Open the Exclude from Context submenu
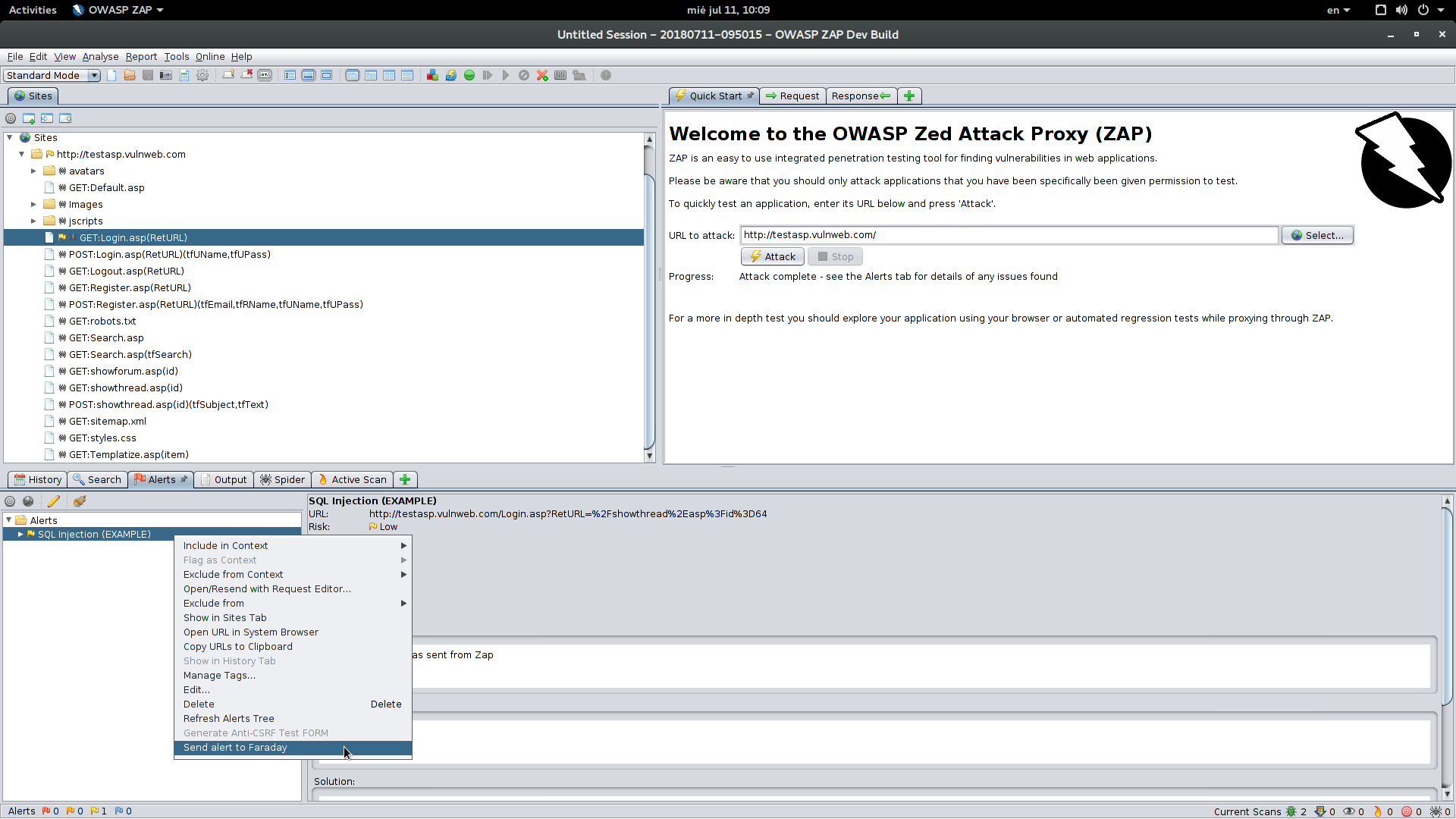This screenshot has width=1456, height=819. pyautogui.click(x=293, y=575)
